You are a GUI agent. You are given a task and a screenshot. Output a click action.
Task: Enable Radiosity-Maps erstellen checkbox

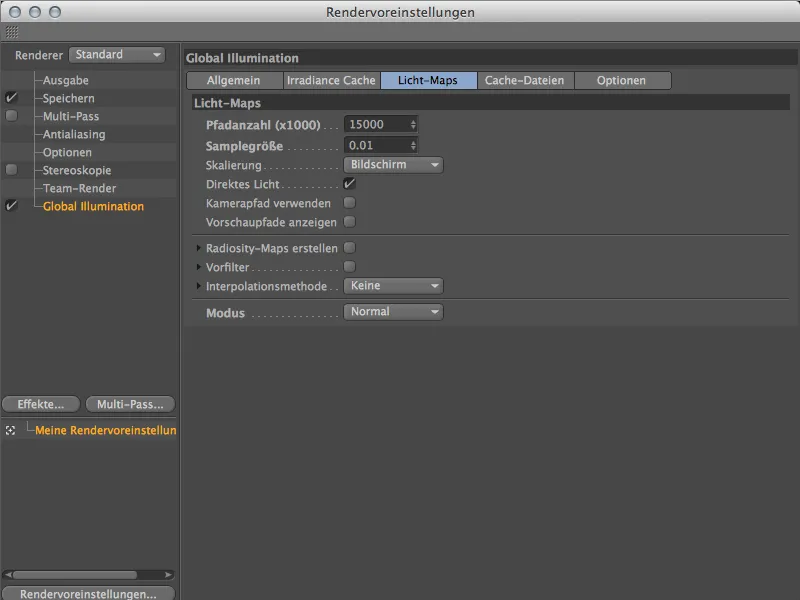[x=349, y=247]
